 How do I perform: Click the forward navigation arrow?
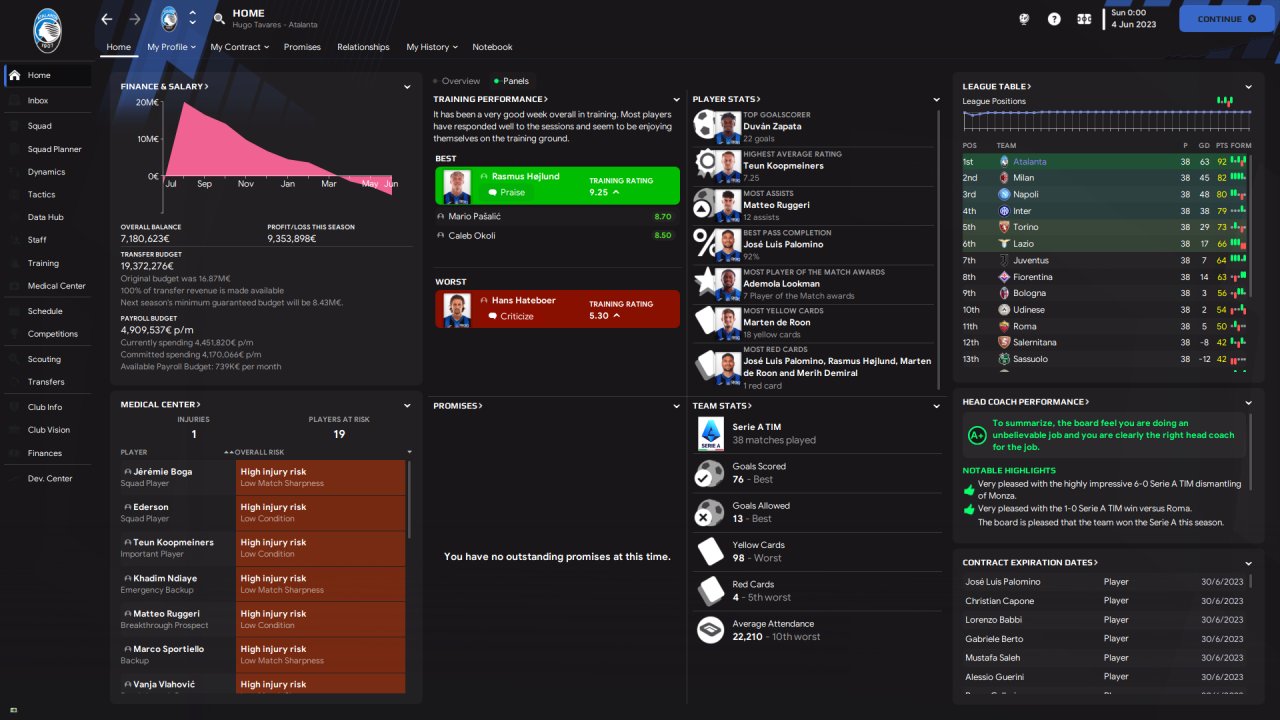tap(135, 19)
